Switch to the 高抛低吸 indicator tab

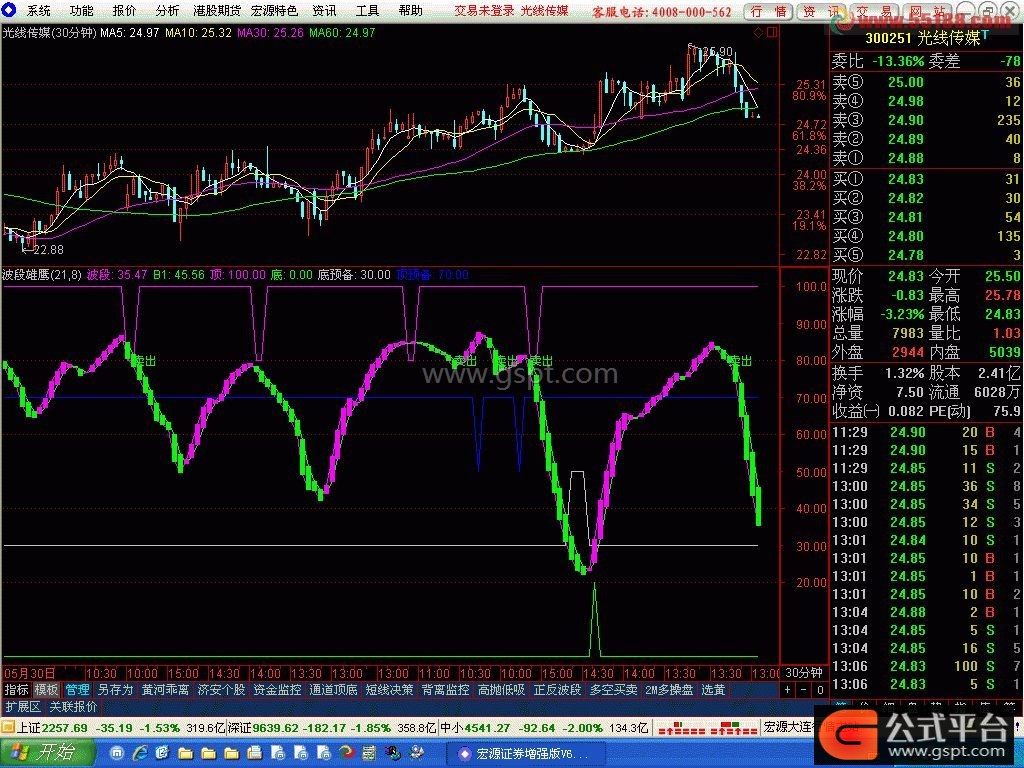pos(502,690)
